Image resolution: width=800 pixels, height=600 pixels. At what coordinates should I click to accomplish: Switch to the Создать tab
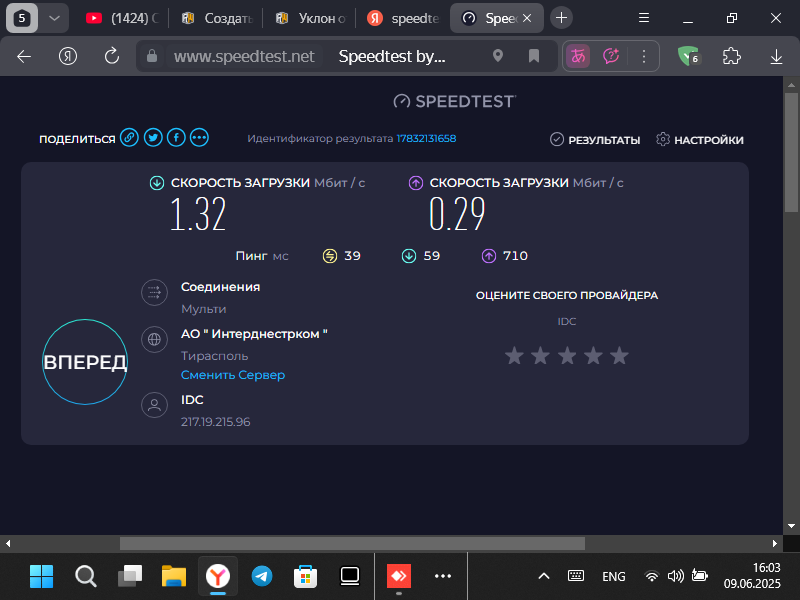[x=217, y=18]
